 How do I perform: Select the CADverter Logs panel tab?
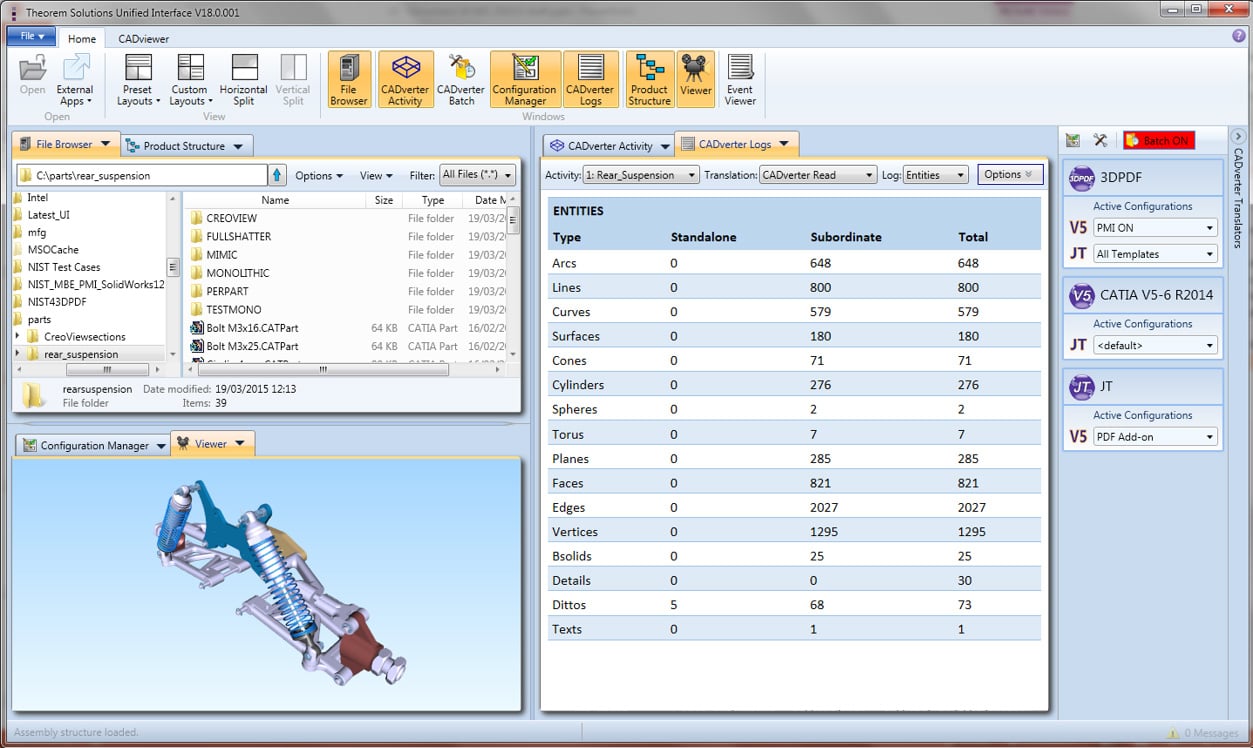736,144
